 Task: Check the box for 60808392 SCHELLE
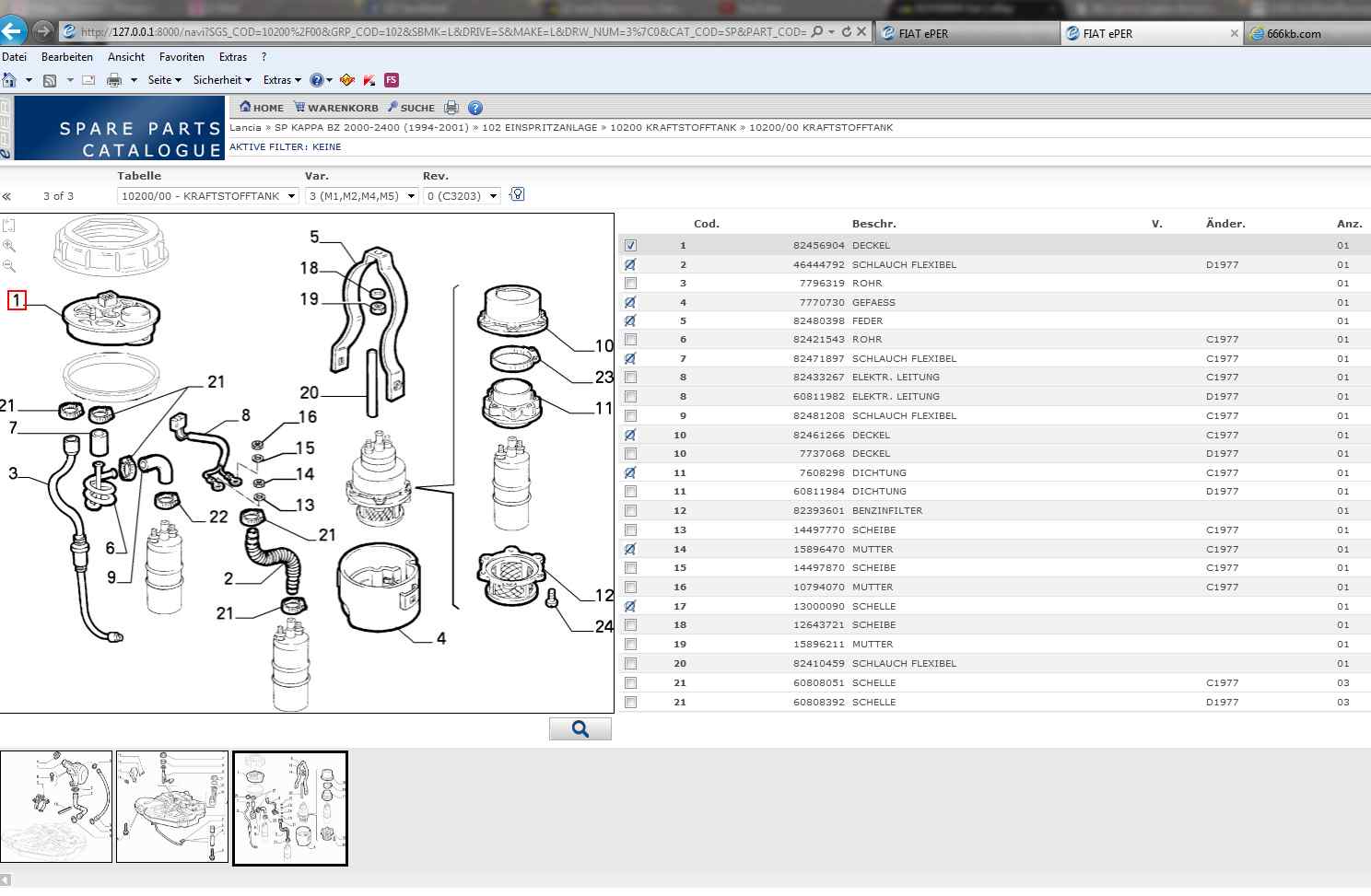click(630, 702)
